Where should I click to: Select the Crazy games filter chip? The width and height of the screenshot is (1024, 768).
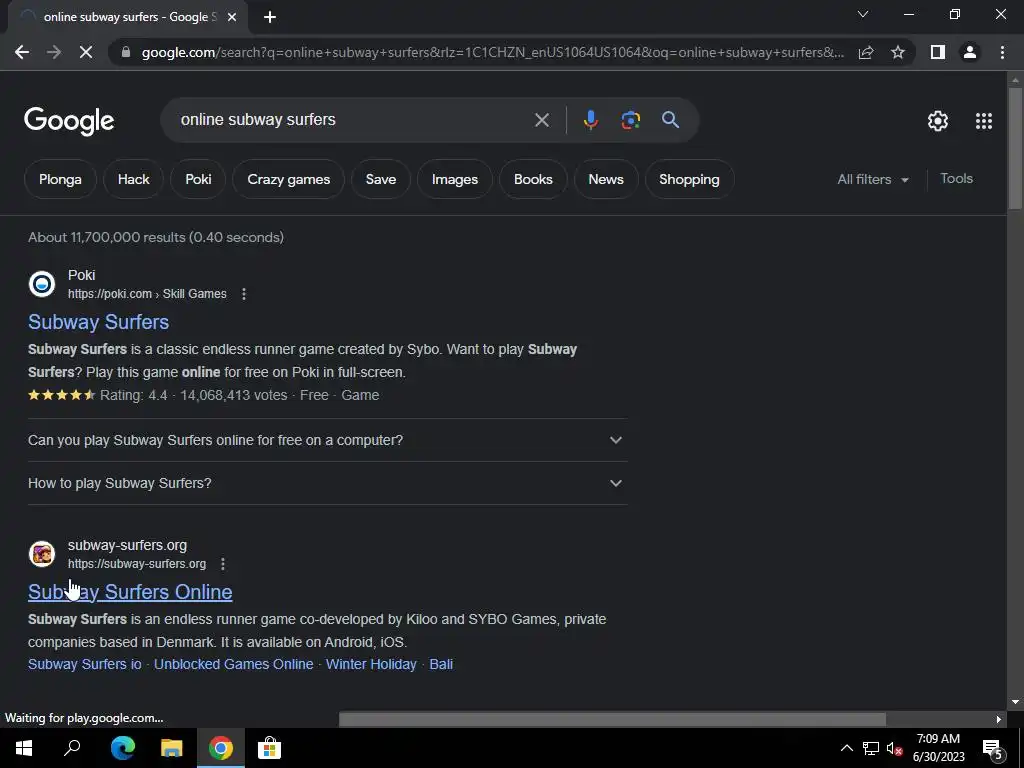click(289, 179)
